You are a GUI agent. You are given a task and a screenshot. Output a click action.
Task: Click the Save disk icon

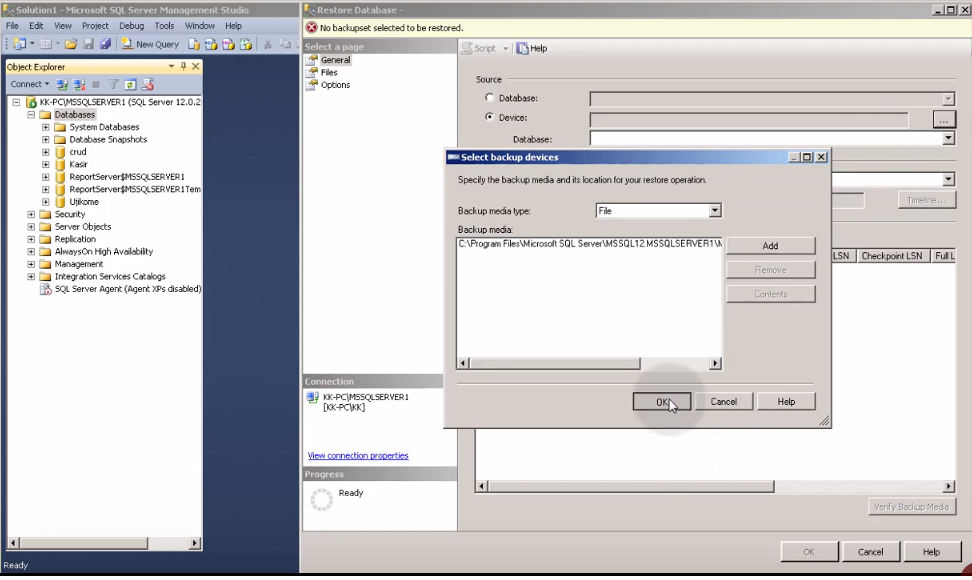[x=88, y=44]
